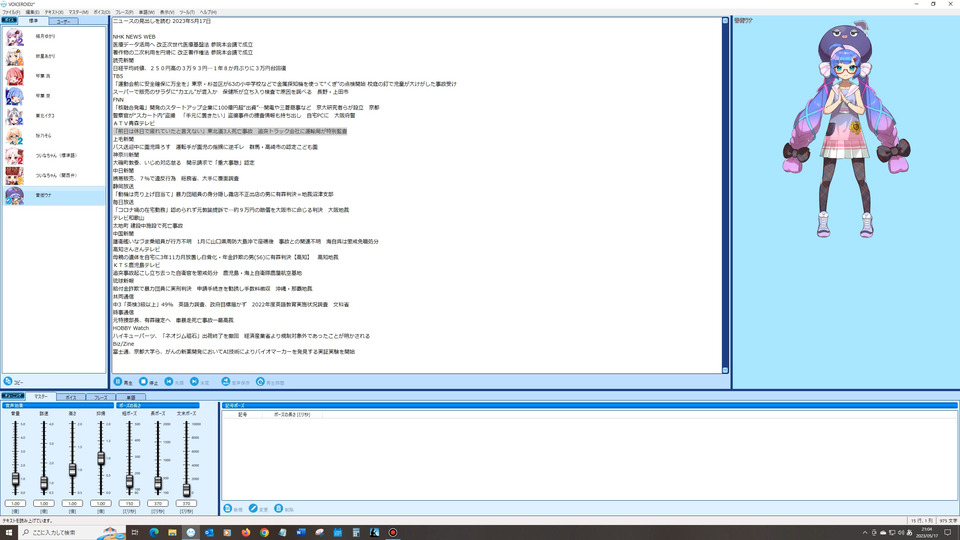Viewport: 960px width, 540px height.
Task: Click the NHK NEWS WEB line
Action: point(134,37)
